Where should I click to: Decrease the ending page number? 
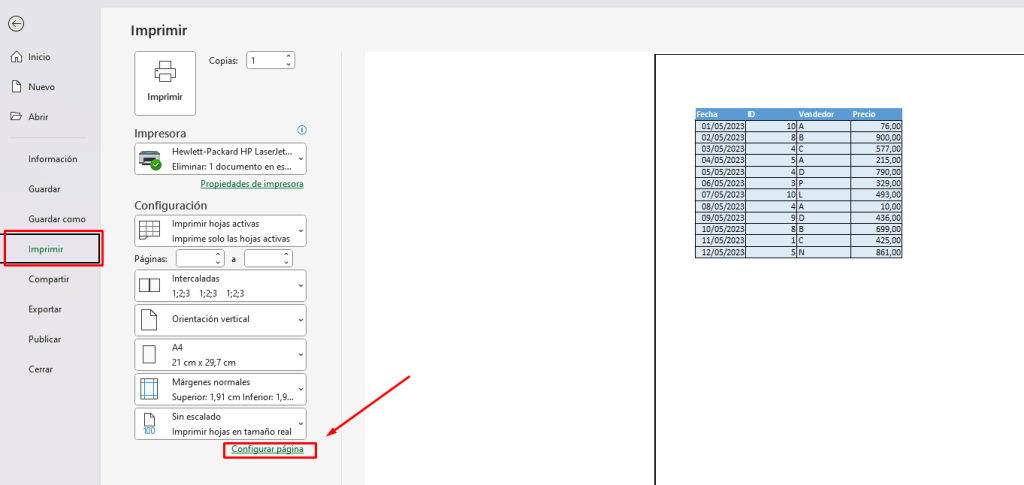[x=286, y=262]
